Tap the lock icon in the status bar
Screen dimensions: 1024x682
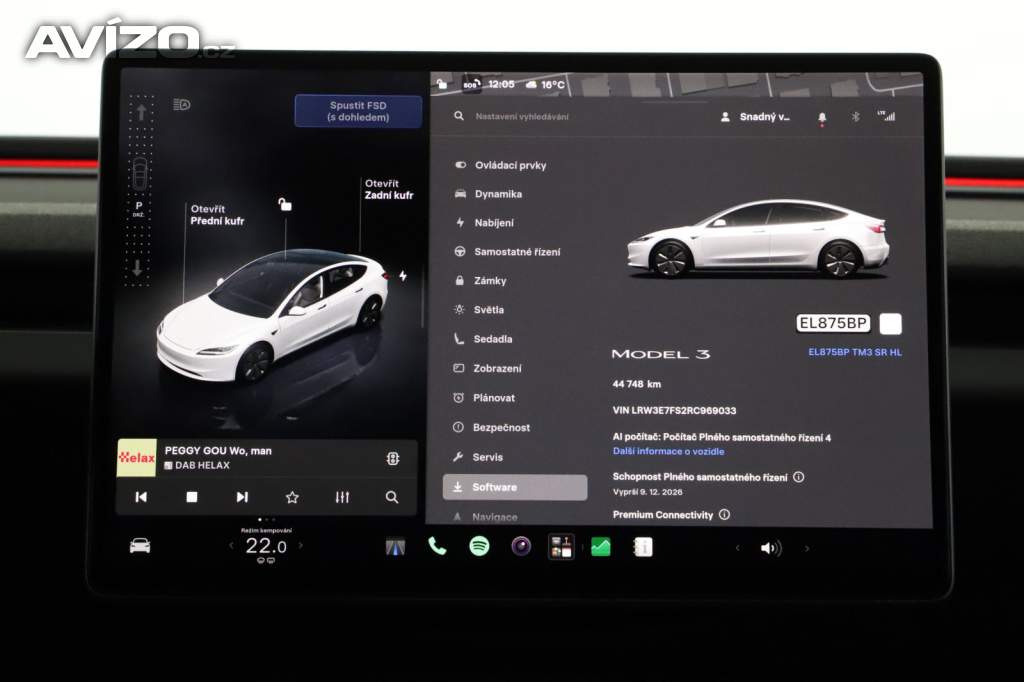pos(442,84)
